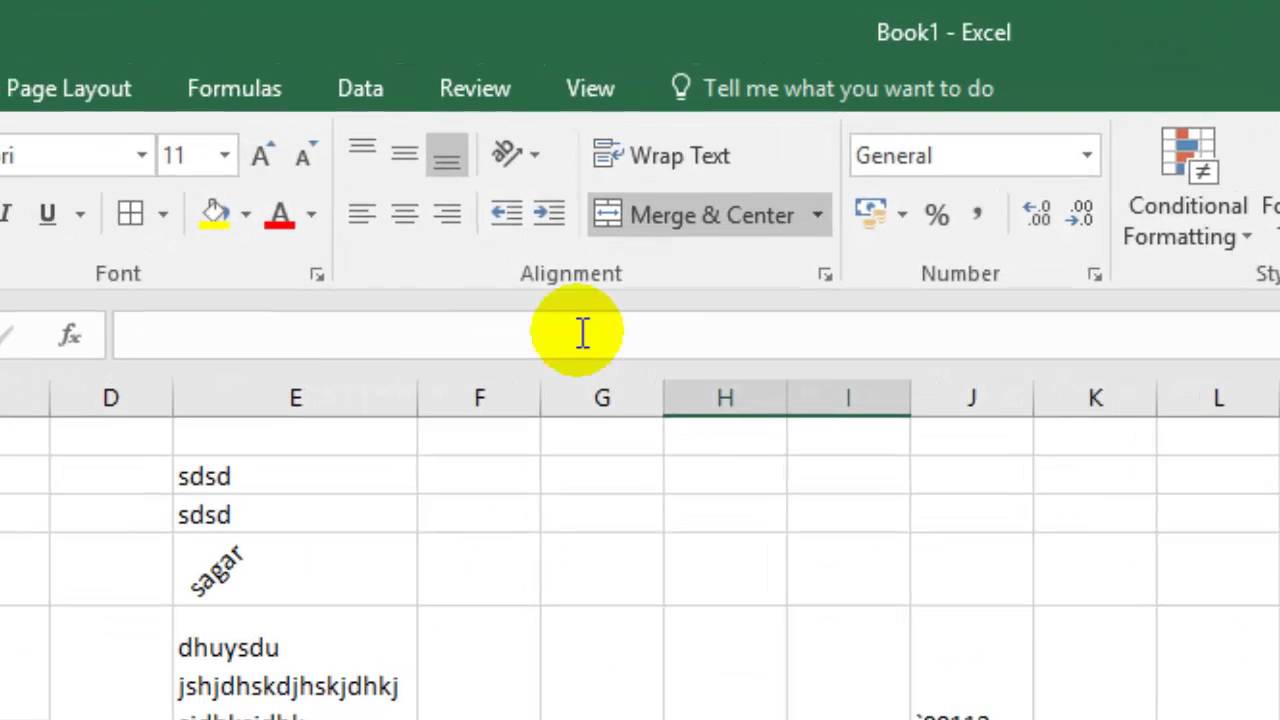Open Number format dialog launcher
Viewport: 1280px width, 720px height.
(x=1095, y=274)
